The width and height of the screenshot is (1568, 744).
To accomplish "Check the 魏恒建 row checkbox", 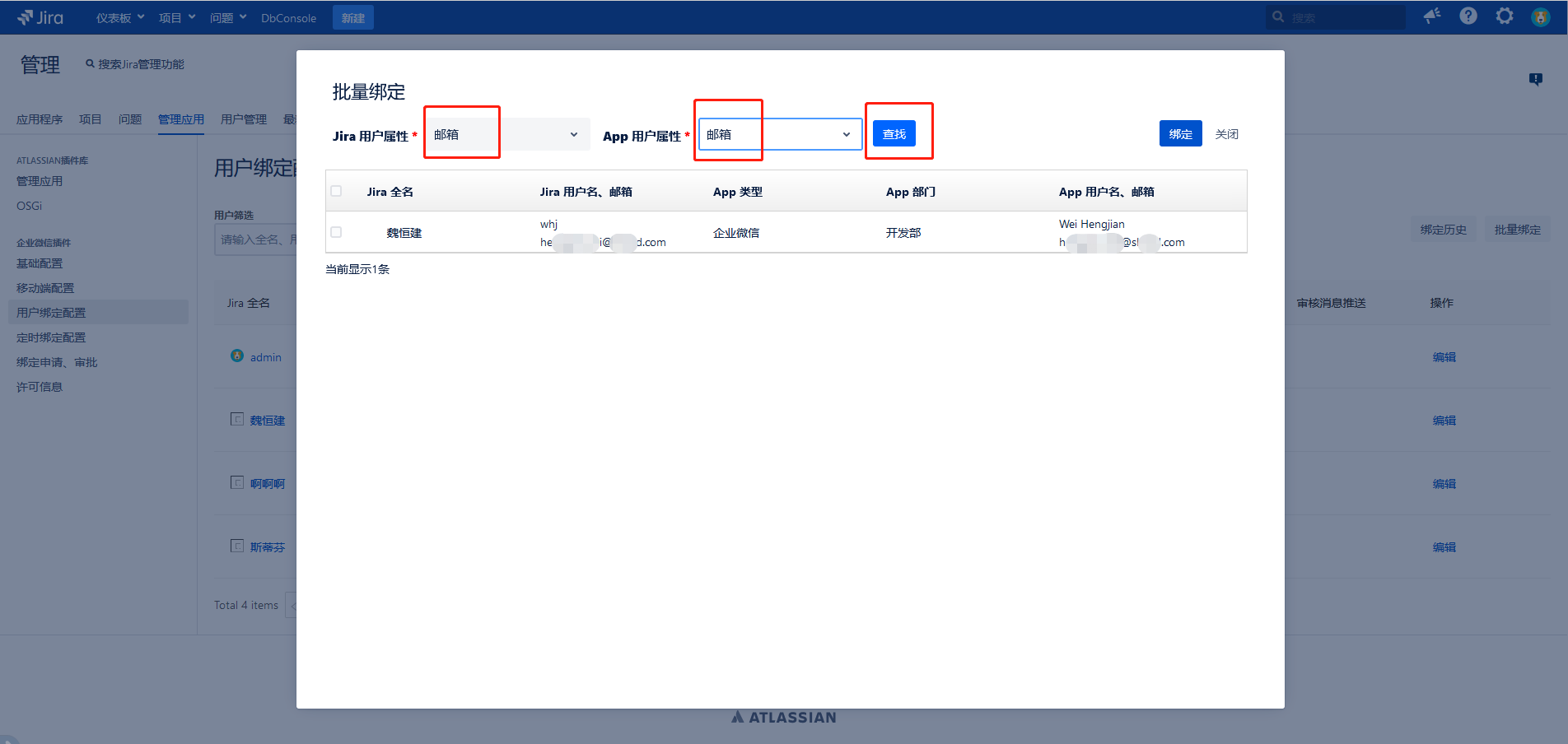I will (336, 232).
